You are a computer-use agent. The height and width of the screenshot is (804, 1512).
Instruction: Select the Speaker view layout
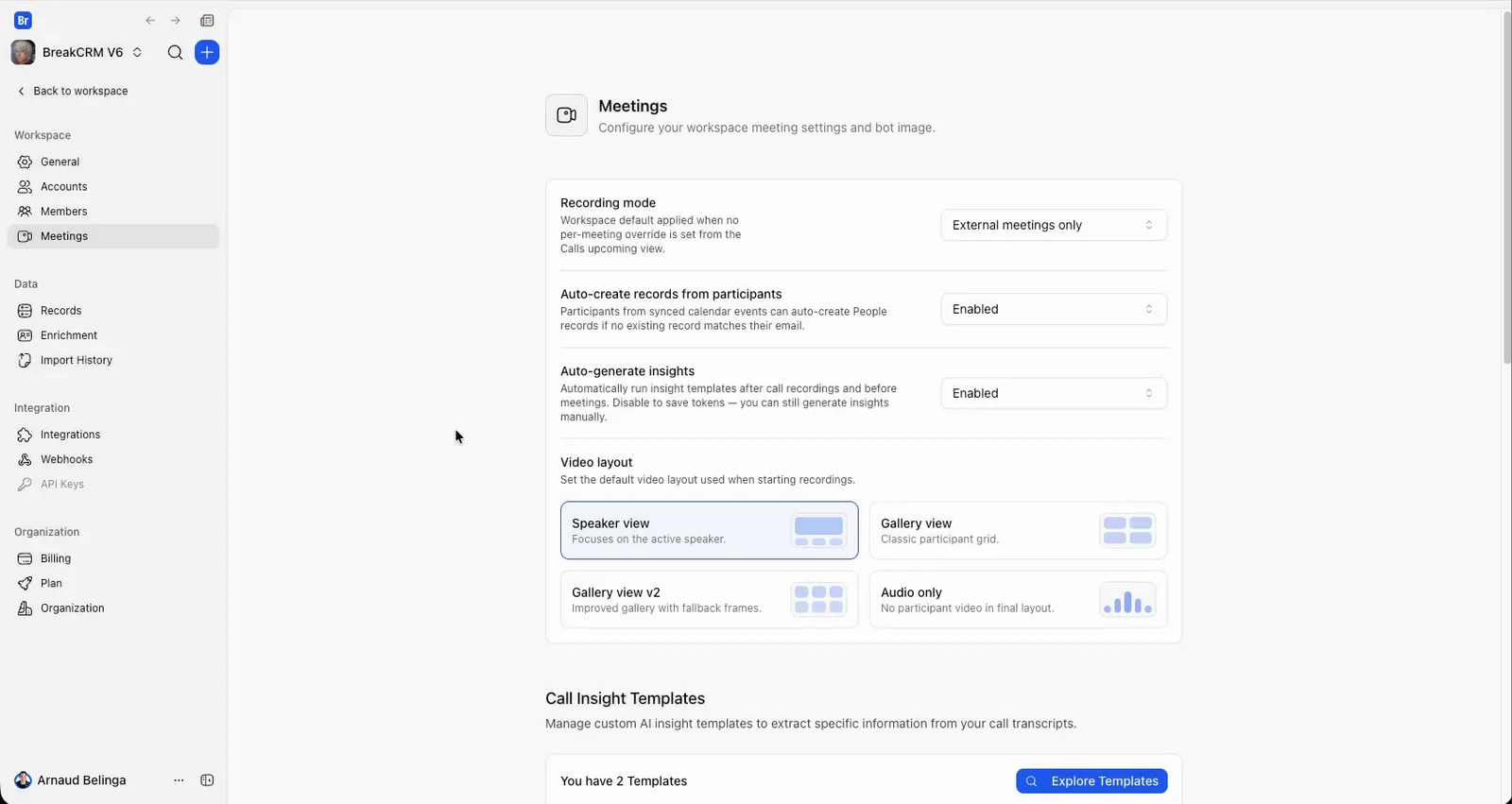coord(709,531)
